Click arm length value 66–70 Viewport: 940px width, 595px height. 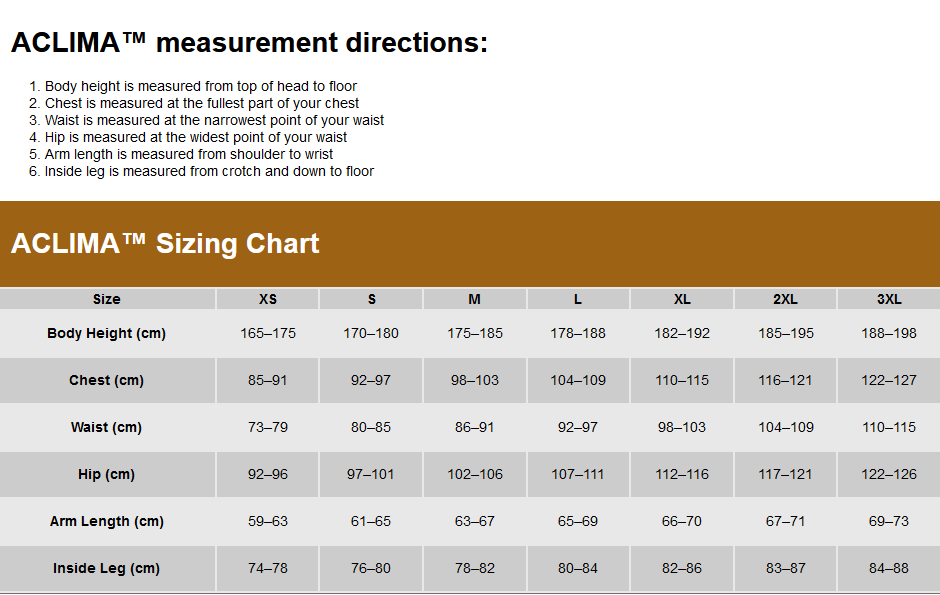(x=682, y=521)
